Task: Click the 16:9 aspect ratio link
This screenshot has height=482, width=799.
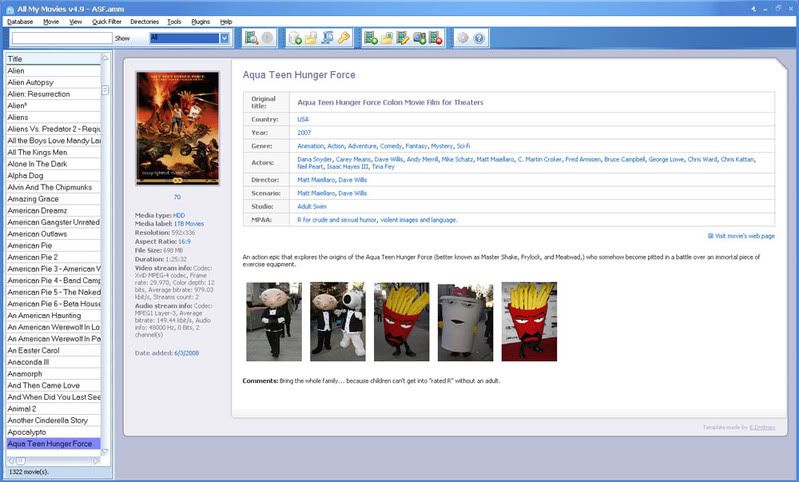Action: [x=184, y=242]
